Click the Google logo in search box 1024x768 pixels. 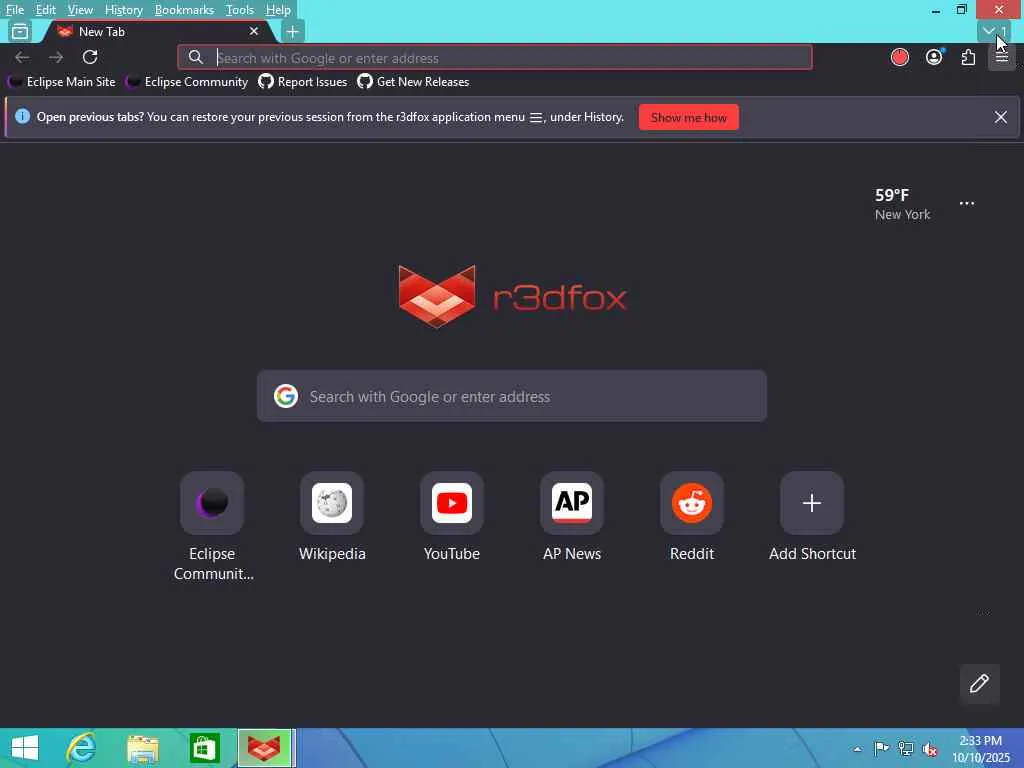point(285,396)
